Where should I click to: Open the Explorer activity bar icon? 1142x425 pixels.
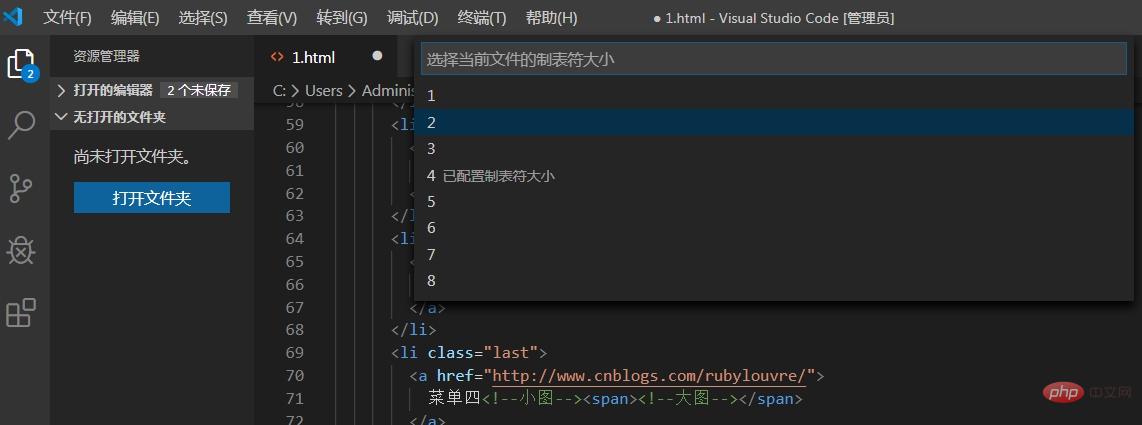pyautogui.click(x=21, y=64)
